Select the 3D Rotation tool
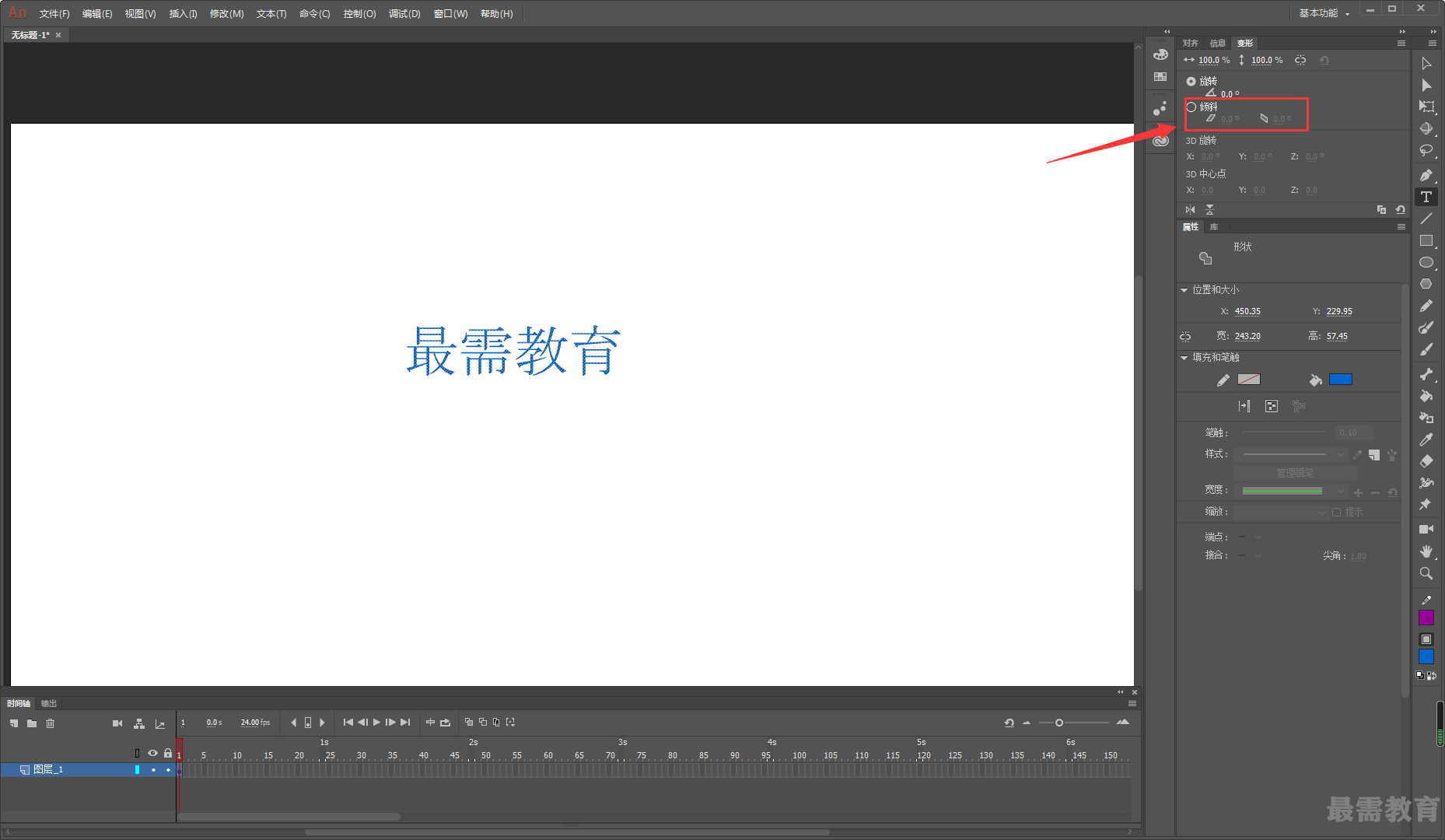This screenshot has height=840, width=1445. [1426, 129]
